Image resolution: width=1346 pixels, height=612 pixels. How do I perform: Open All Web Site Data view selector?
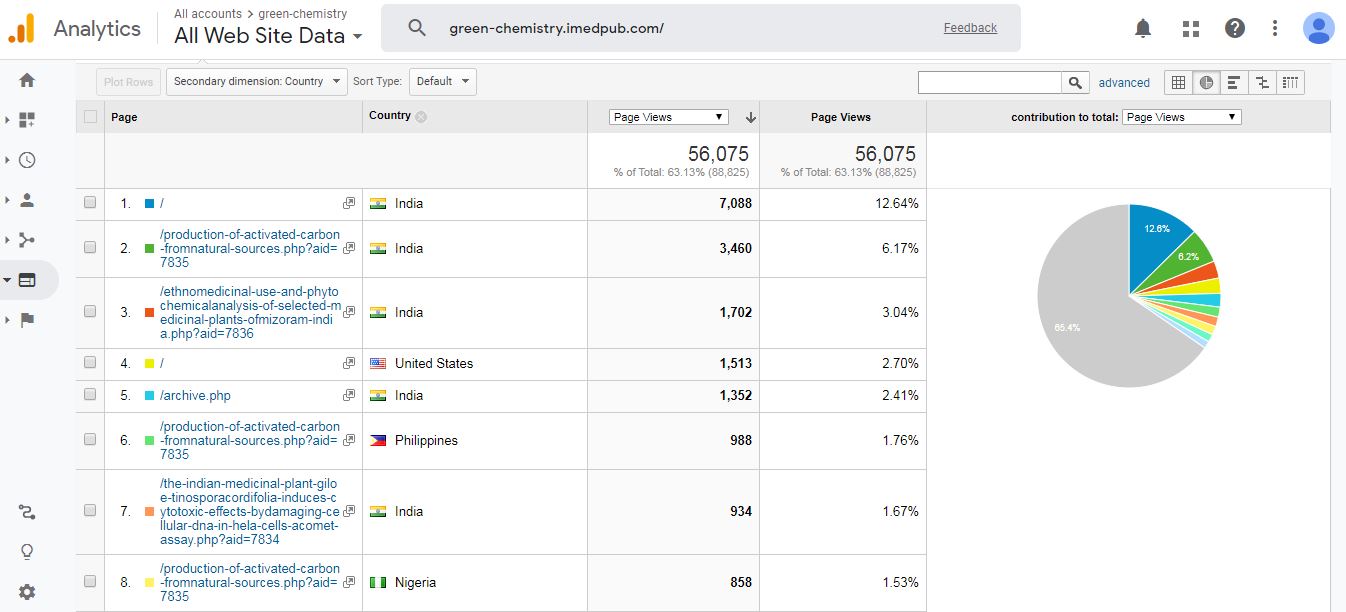[268, 37]
